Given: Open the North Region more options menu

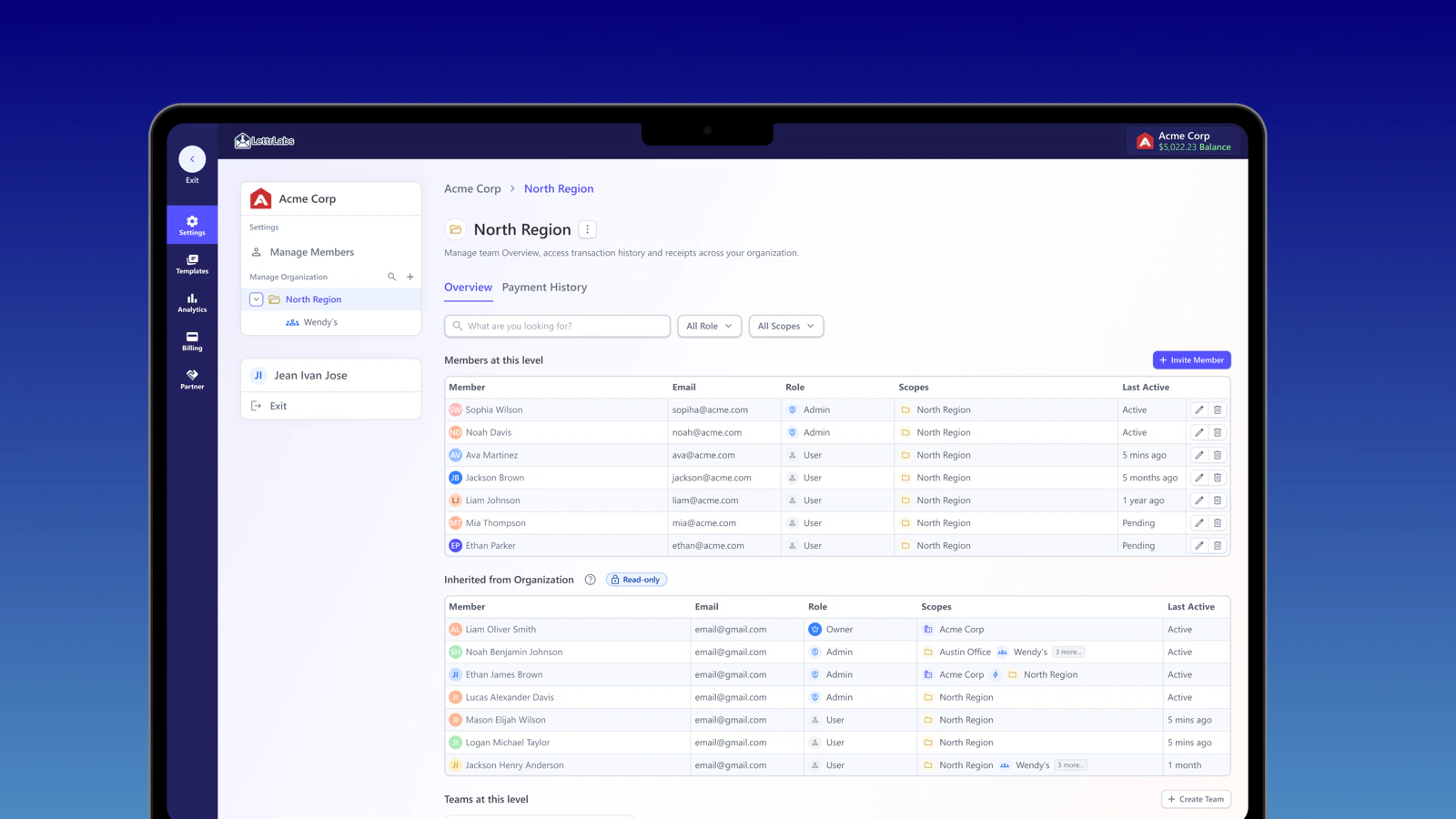Looking at the screenshot, I should (x=588, y=229).
